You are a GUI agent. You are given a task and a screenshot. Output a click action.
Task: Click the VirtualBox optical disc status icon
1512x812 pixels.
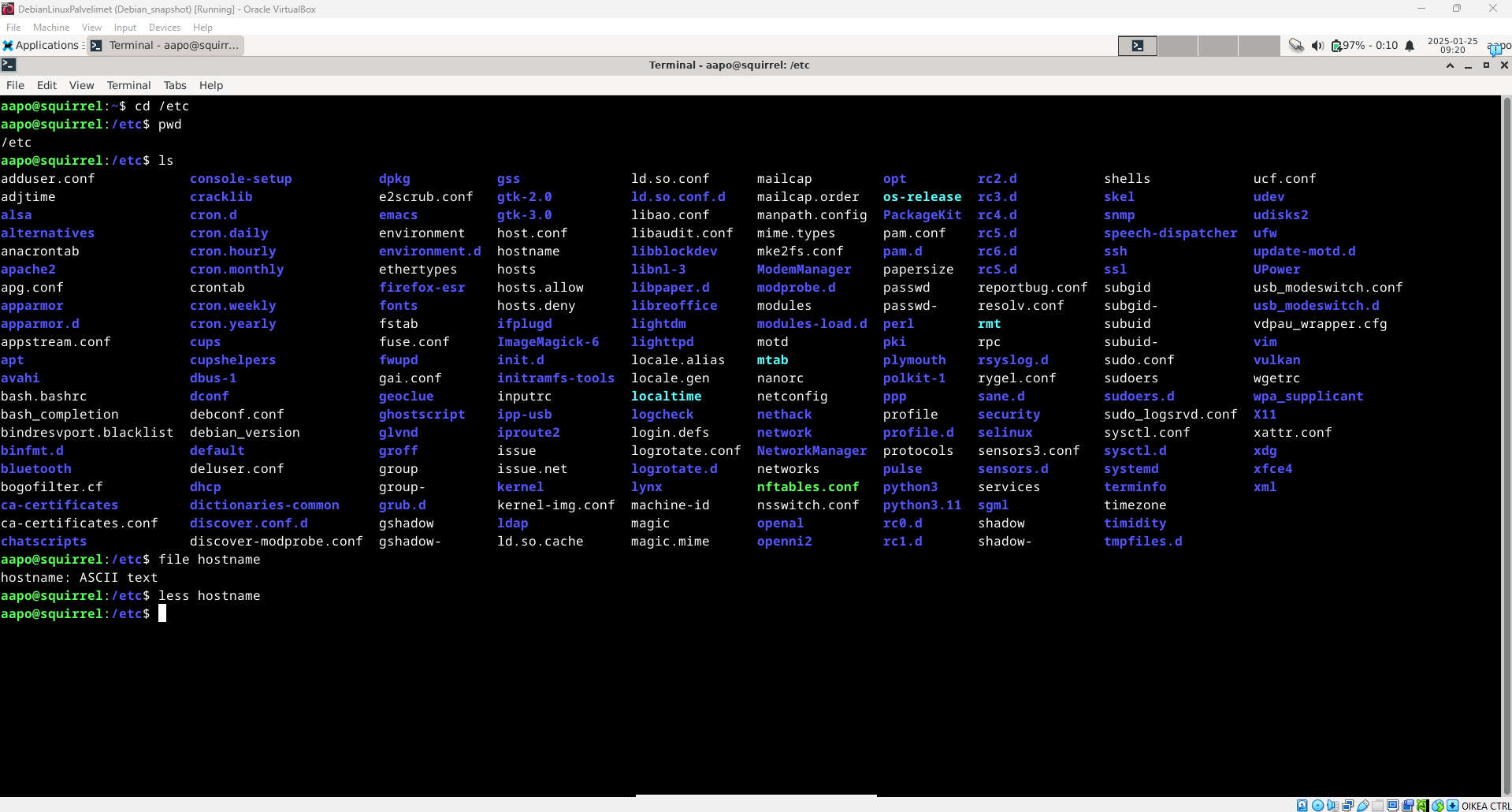click(x=1317, y=806)
